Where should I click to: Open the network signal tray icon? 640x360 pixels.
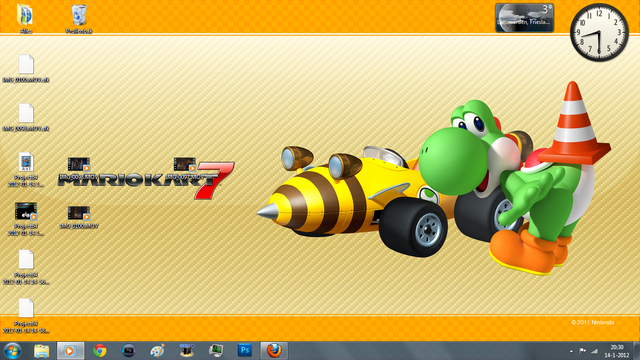point(595,351)
